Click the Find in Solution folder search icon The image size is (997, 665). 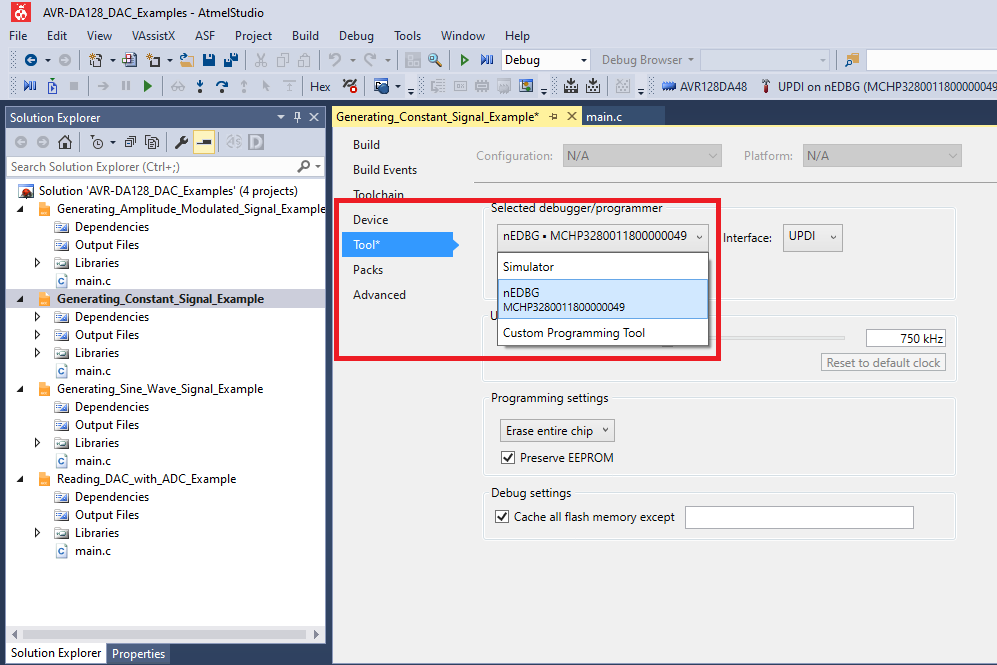(x=851, y=60)
